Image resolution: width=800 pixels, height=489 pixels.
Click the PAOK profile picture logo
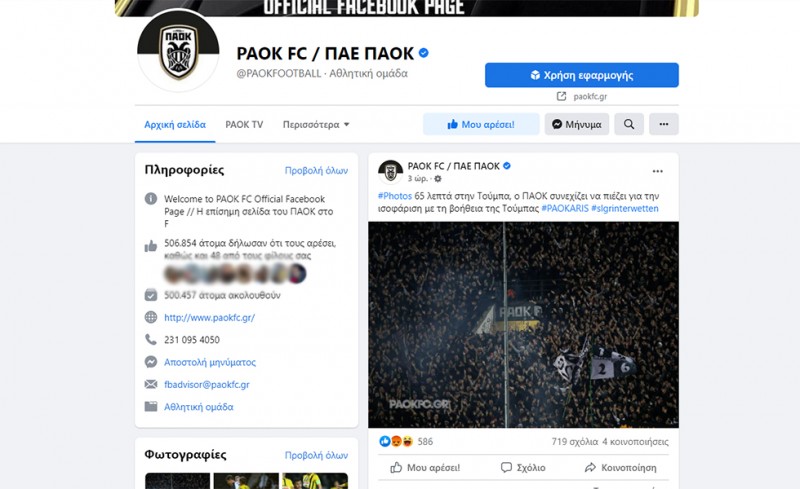click(178, 51)
